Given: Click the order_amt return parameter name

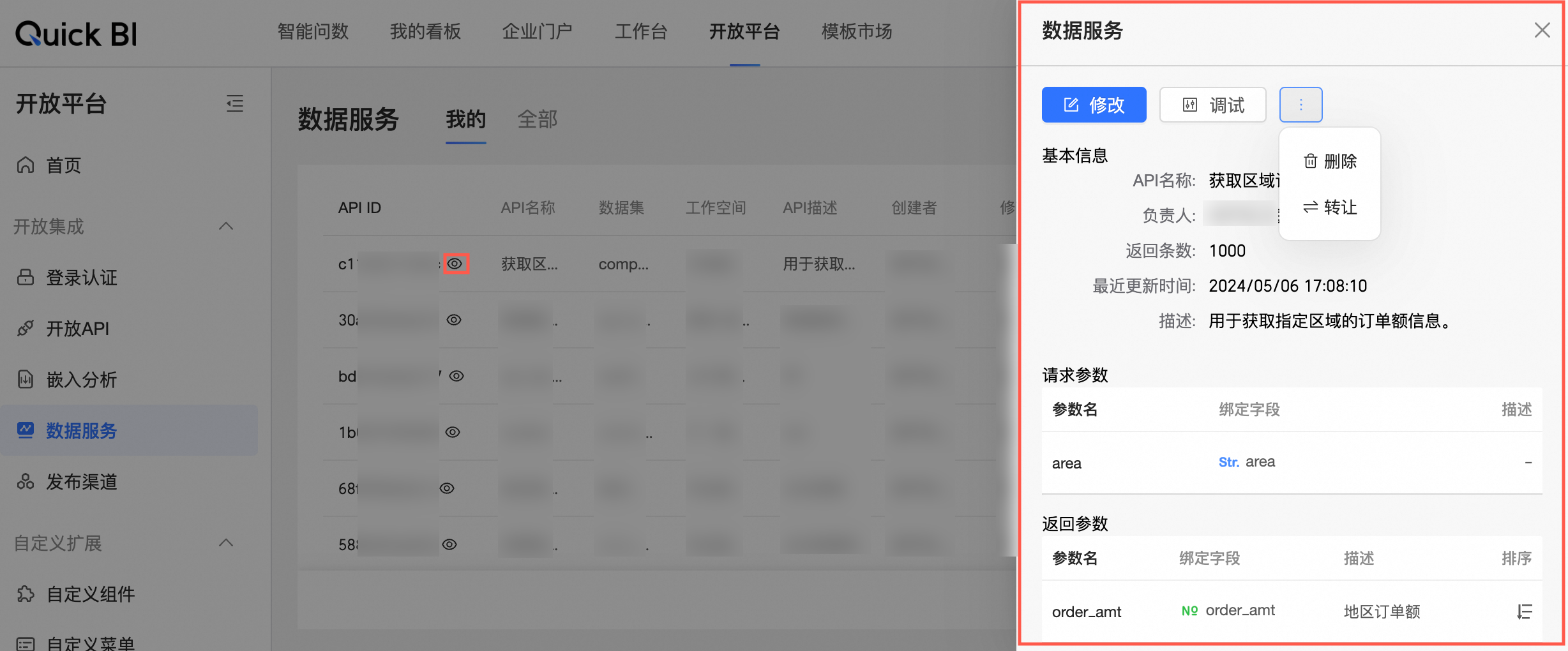Looking at the screenshot, I should (x=1086, y=611).
